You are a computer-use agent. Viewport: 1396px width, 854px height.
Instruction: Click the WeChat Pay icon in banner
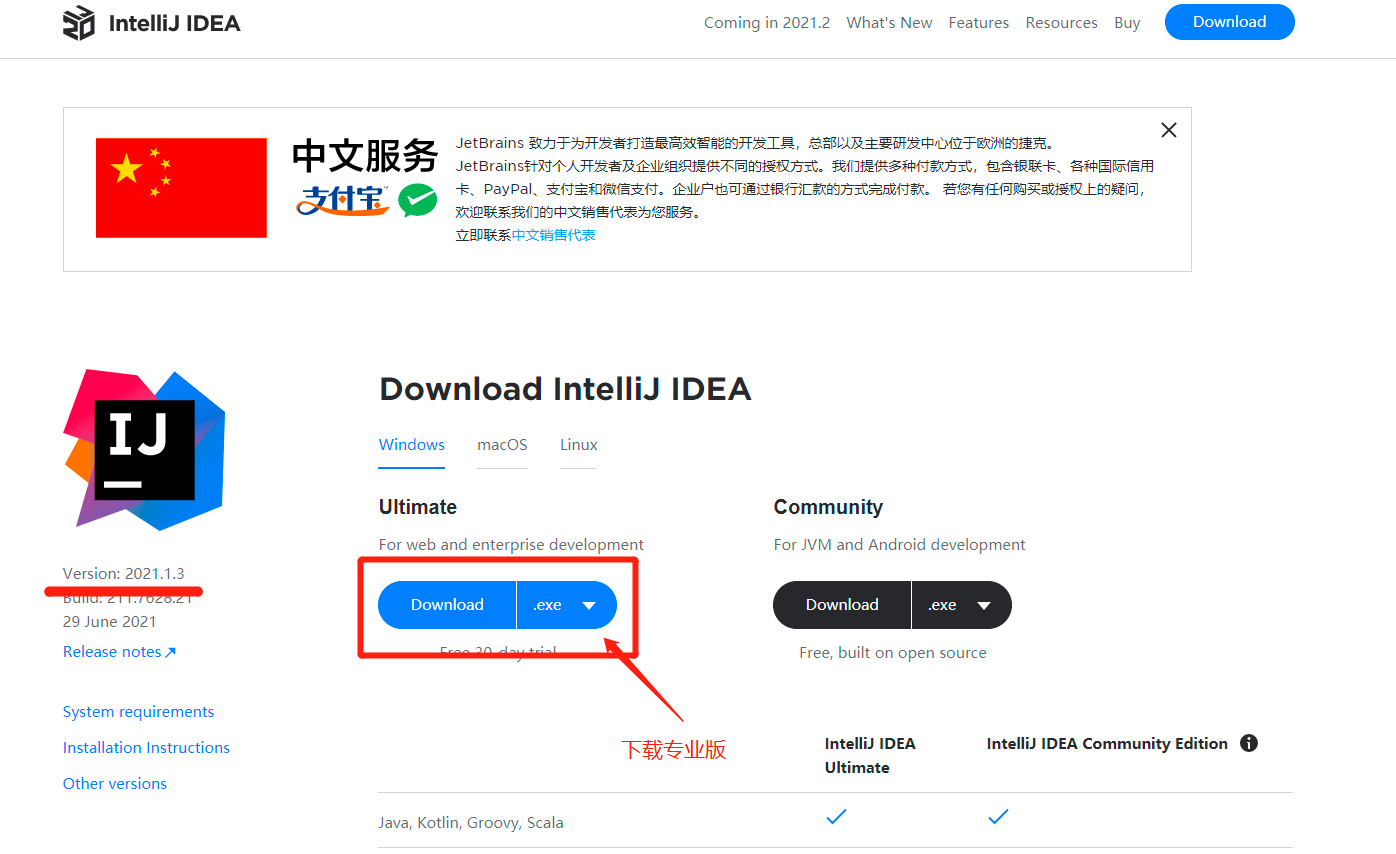tap(418, 200)
